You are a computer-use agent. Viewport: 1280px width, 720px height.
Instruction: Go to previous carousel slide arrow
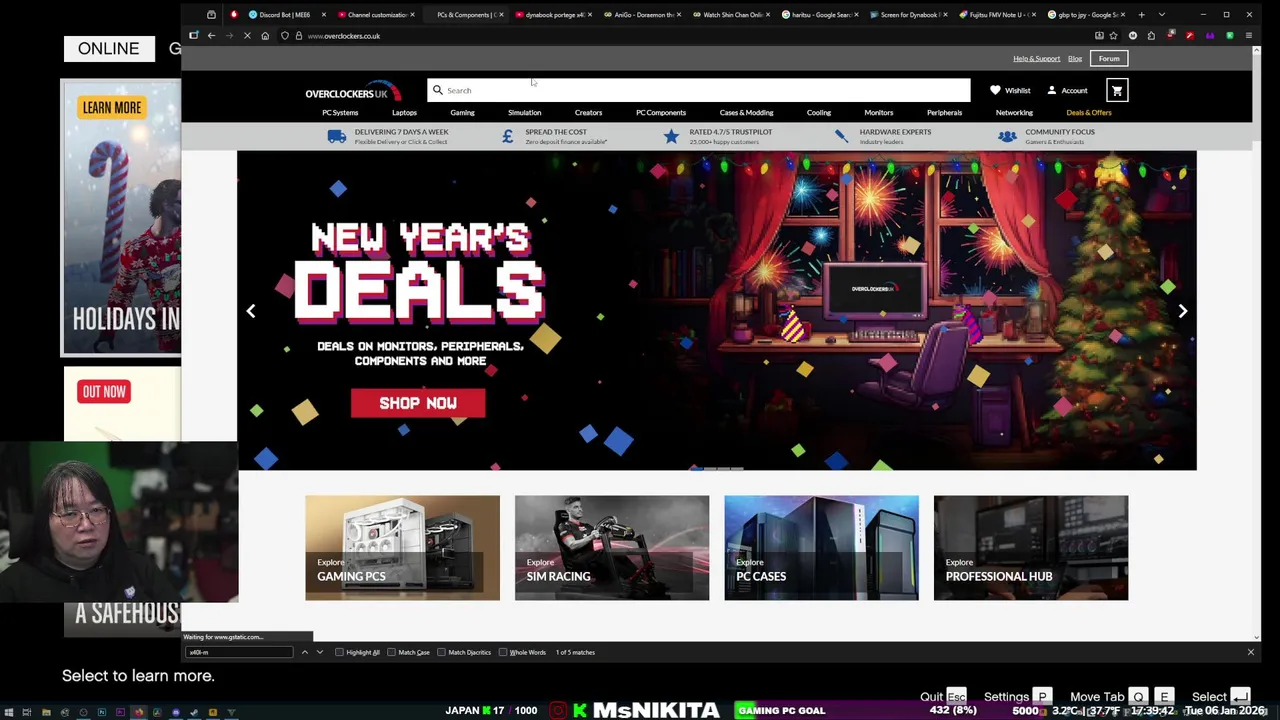pos(251,311)
